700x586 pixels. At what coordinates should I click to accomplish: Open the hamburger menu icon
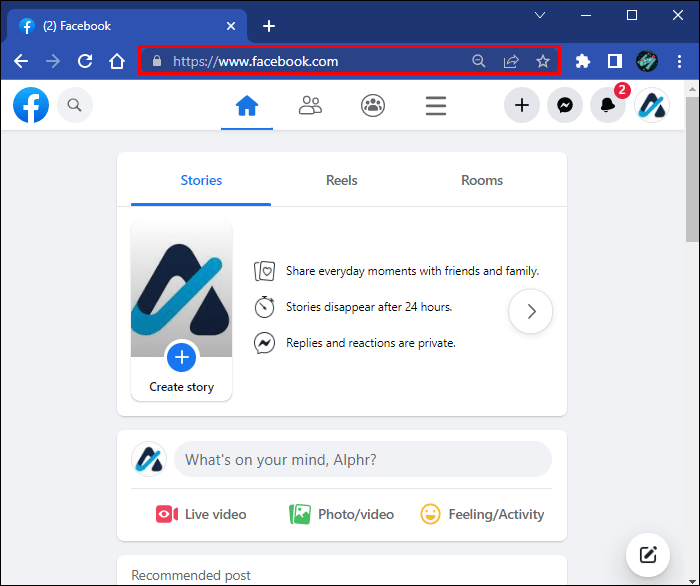pos(436,106)
